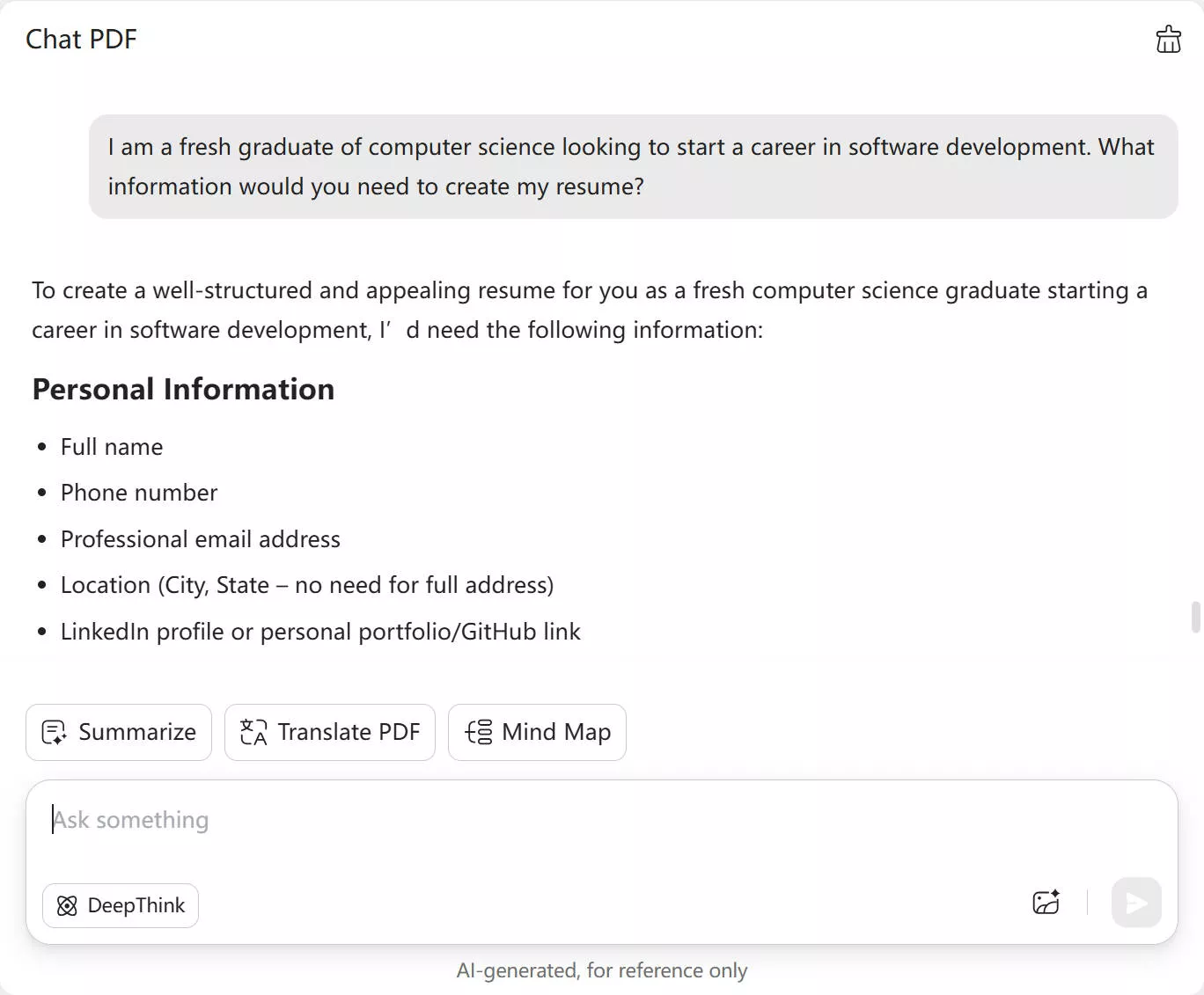Screen dimensions: 1204x995
Task: Click the LinkedIn profile bullet text
Action: 320,632
